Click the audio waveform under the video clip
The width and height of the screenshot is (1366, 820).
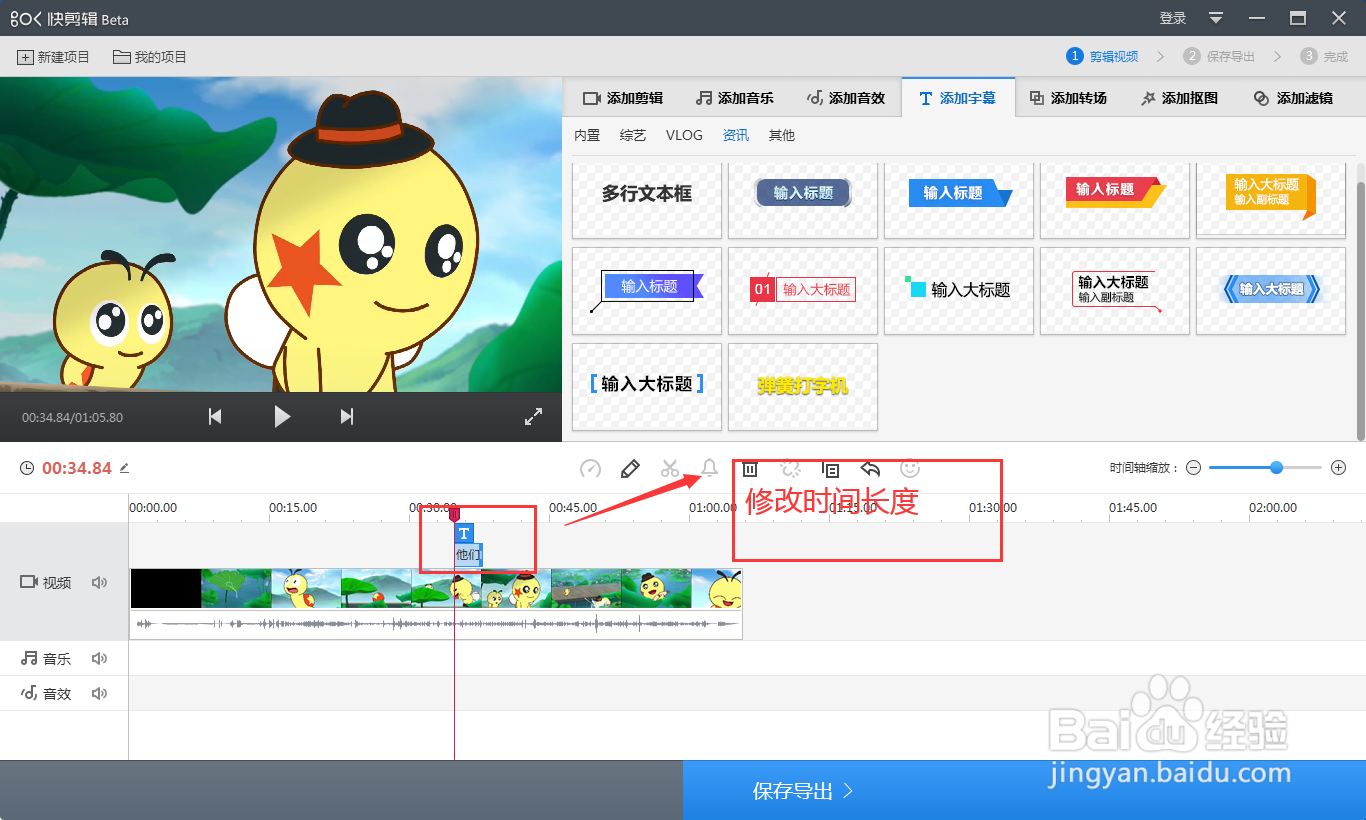pyautogui.click(x=436, y=624)
